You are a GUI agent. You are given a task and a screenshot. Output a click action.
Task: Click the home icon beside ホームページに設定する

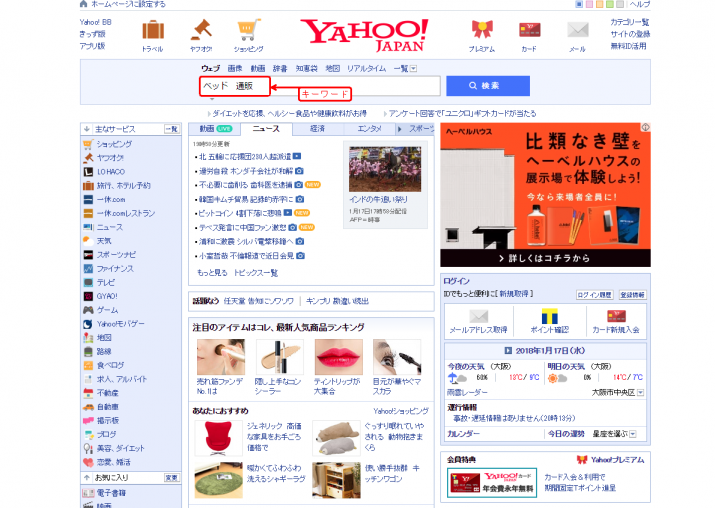(83, 4)
